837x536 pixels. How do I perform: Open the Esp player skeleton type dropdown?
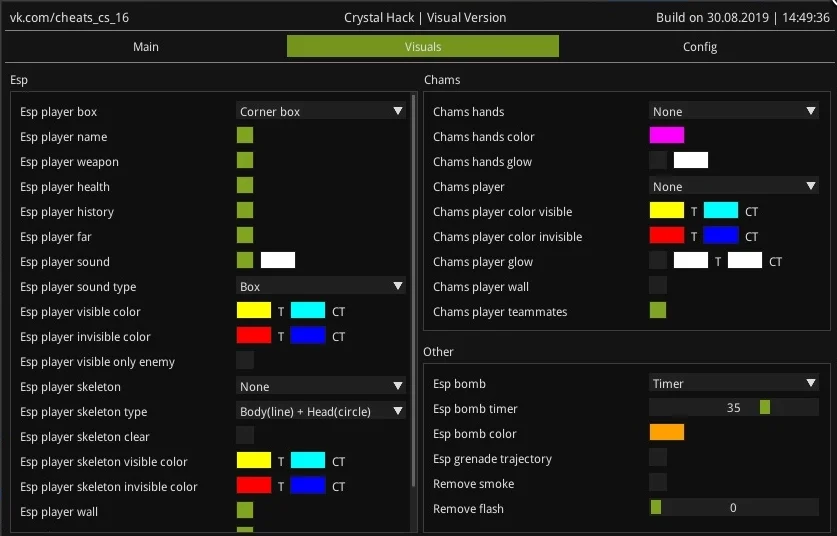[321, 412]
